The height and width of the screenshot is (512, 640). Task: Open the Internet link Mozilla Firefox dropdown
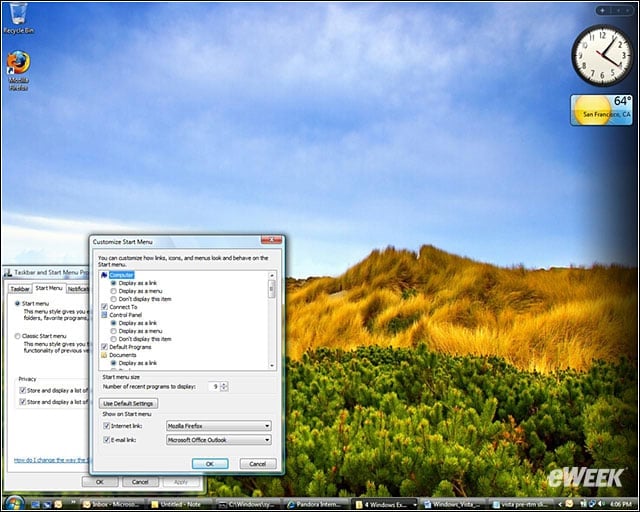tap(218, 426)
